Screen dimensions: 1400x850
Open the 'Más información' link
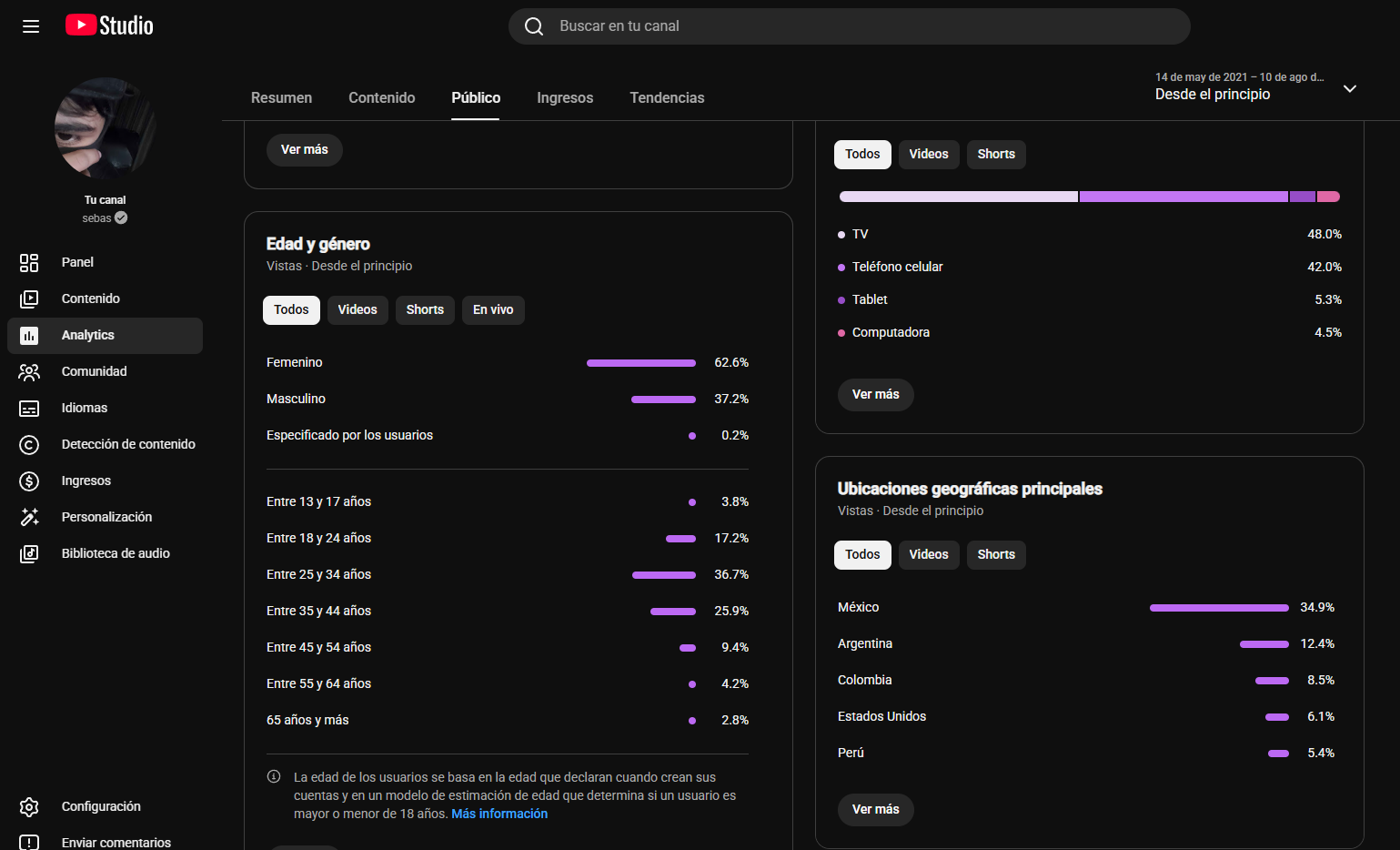pos(499,814)
